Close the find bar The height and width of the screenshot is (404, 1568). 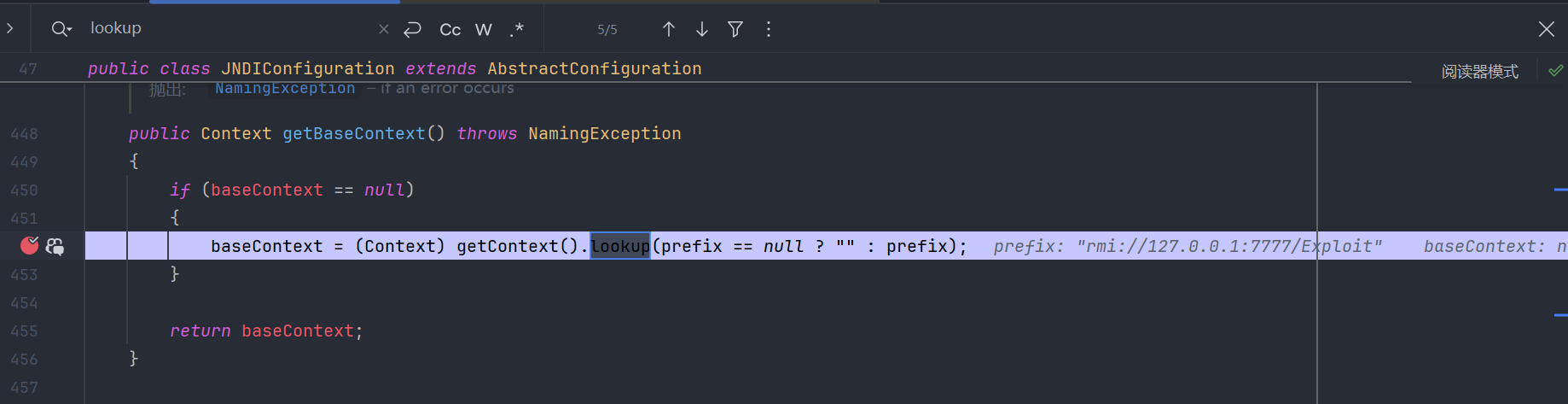click(x=1547, y=29)
